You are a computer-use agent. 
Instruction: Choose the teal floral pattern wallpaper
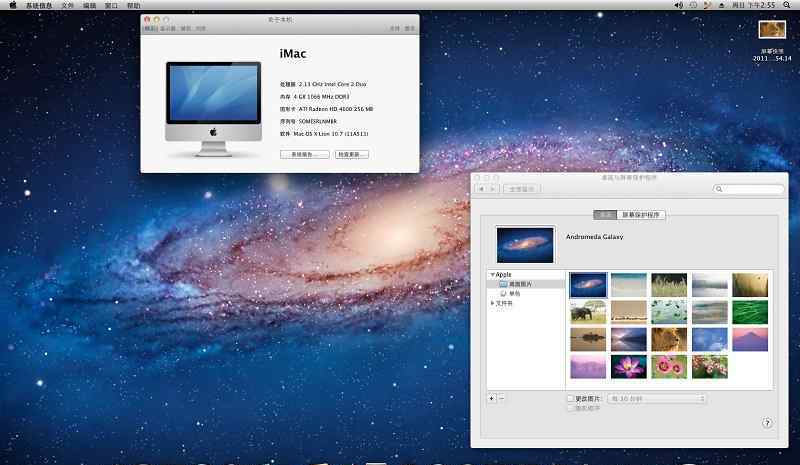point(669,312)
